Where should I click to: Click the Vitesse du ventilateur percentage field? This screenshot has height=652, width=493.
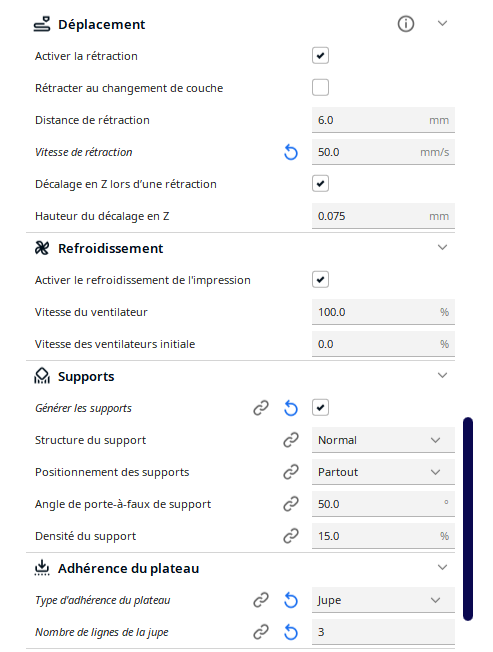tap(383, 312)
